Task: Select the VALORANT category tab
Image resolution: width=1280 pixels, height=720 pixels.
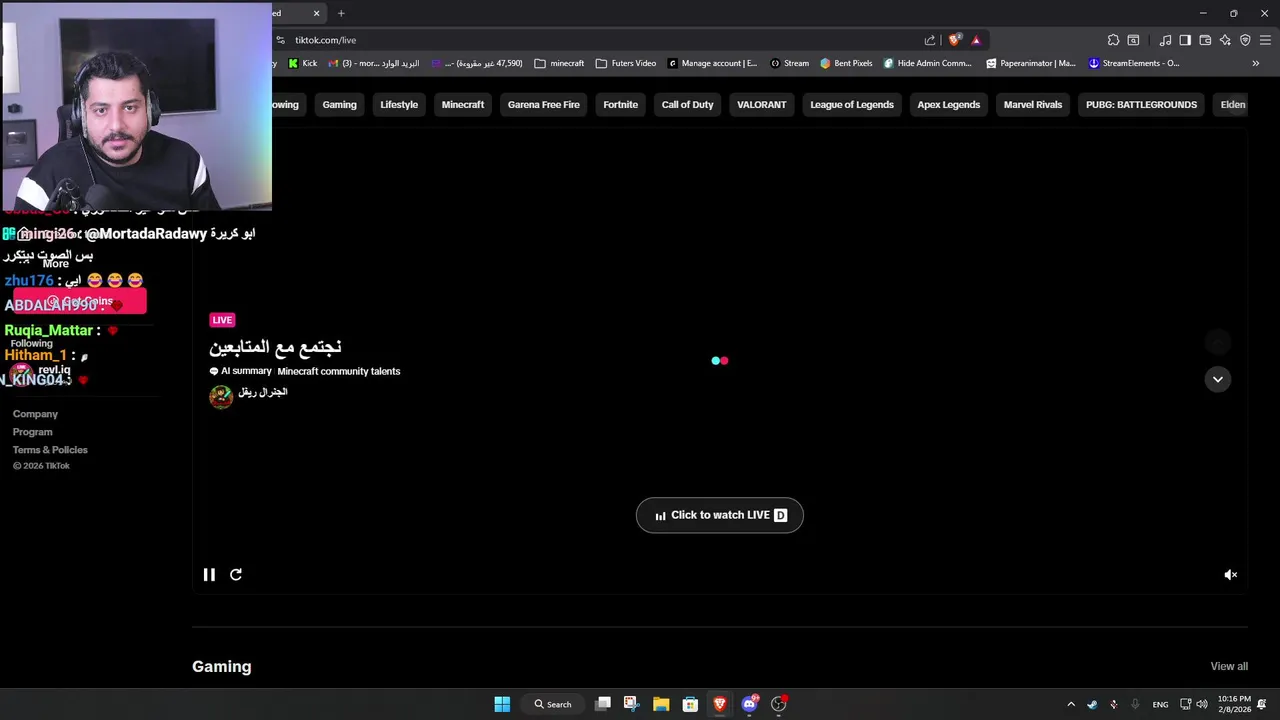Action: click(762, 105)
